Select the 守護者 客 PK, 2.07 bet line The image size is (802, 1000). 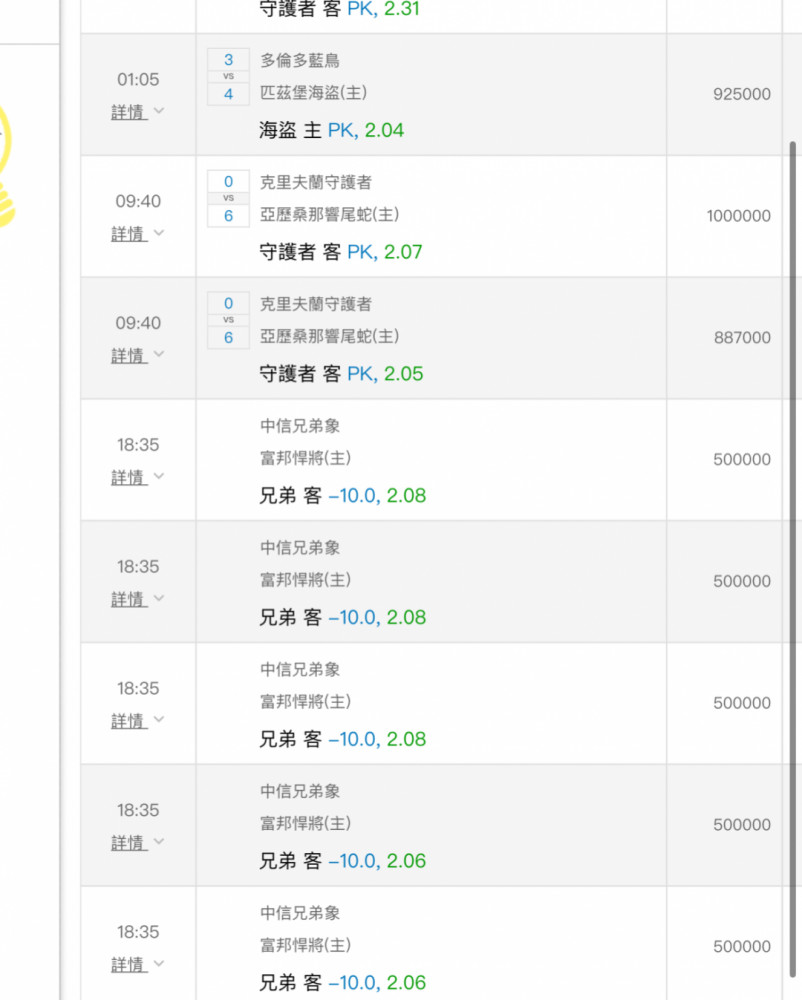[340, 252]
